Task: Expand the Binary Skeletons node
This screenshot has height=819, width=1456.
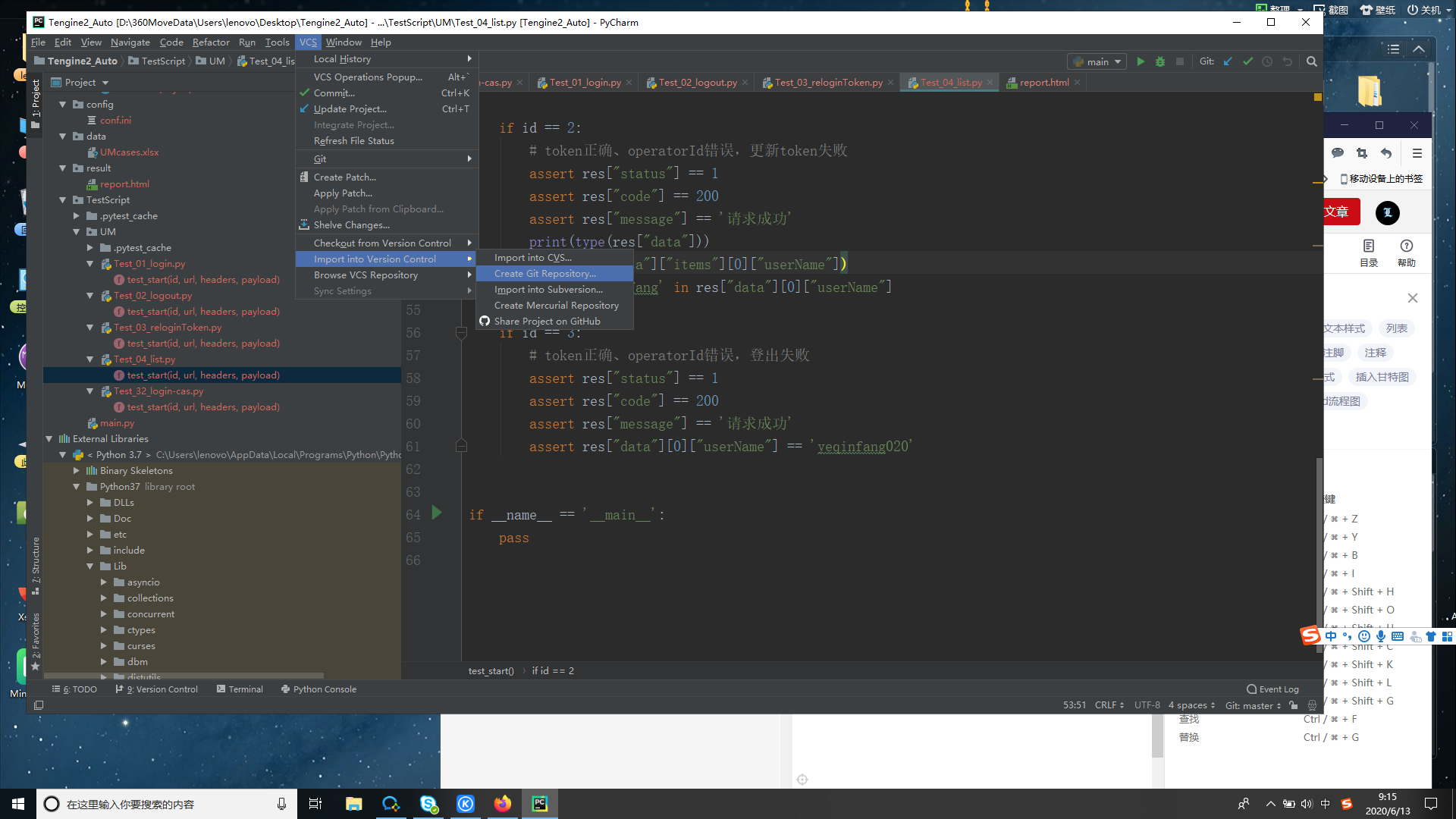Action: click(77, 471)
